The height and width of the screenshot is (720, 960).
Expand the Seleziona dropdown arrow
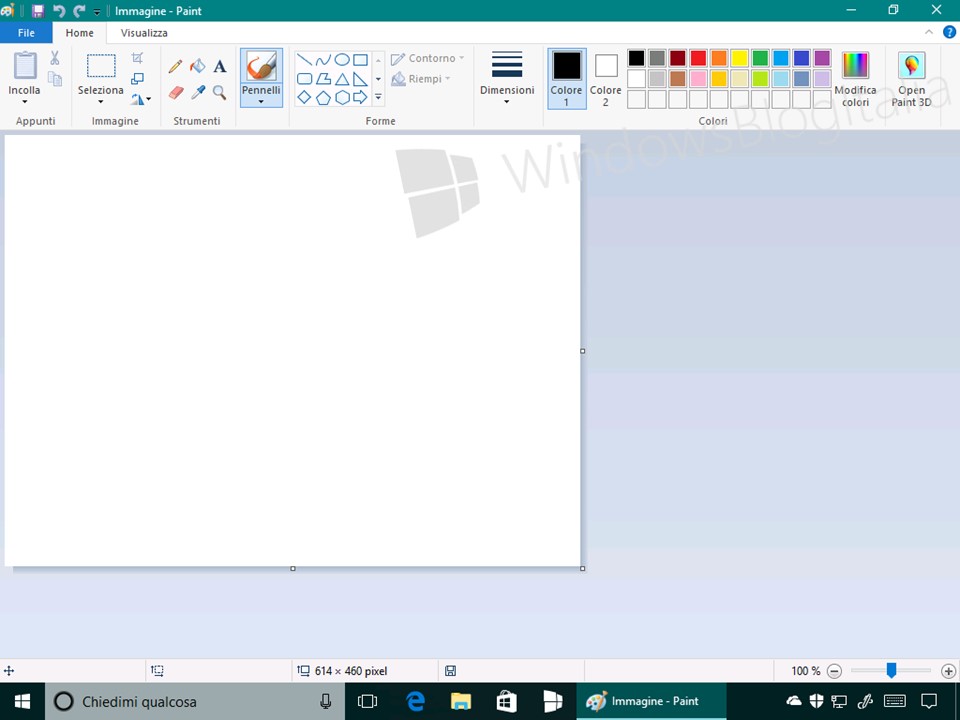point(101,102)
